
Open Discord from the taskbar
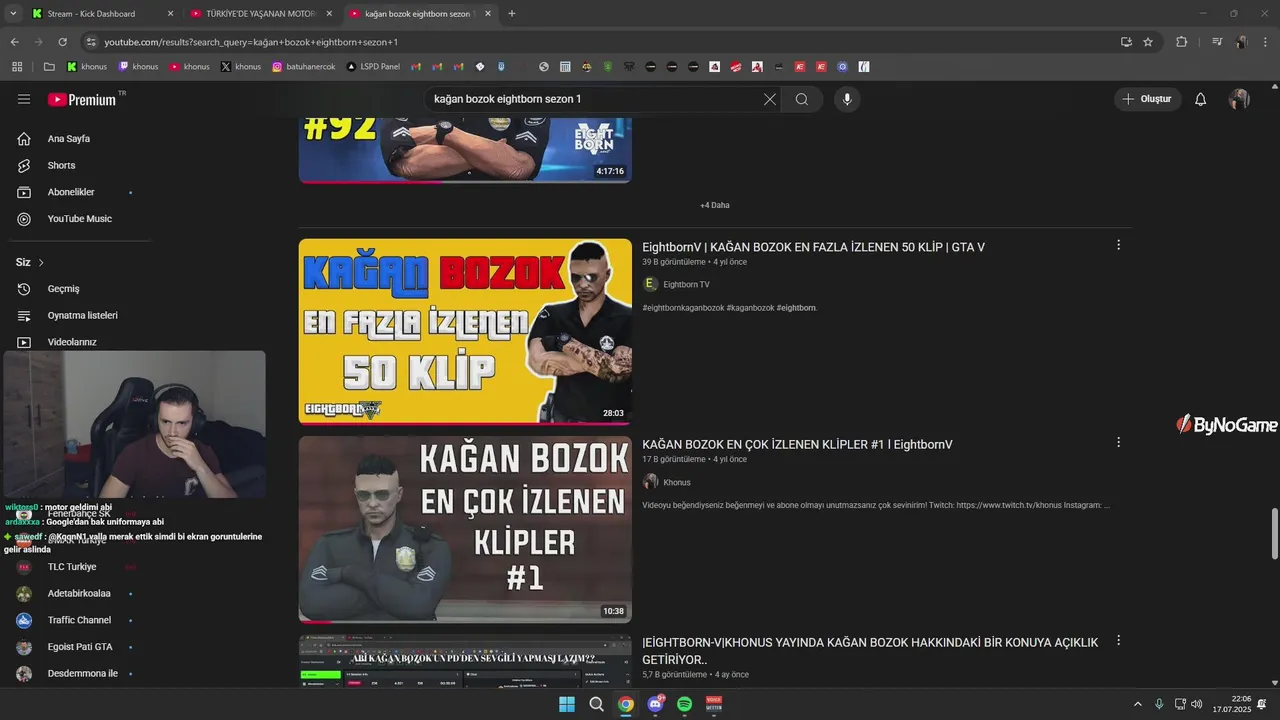[x=655, y=704]
